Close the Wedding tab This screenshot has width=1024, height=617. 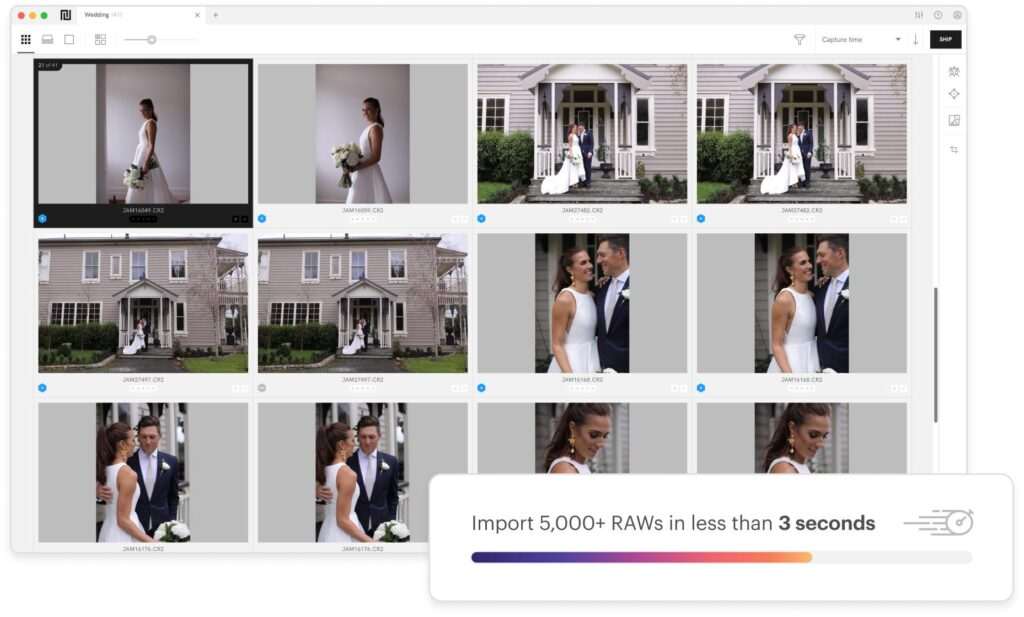197,15
